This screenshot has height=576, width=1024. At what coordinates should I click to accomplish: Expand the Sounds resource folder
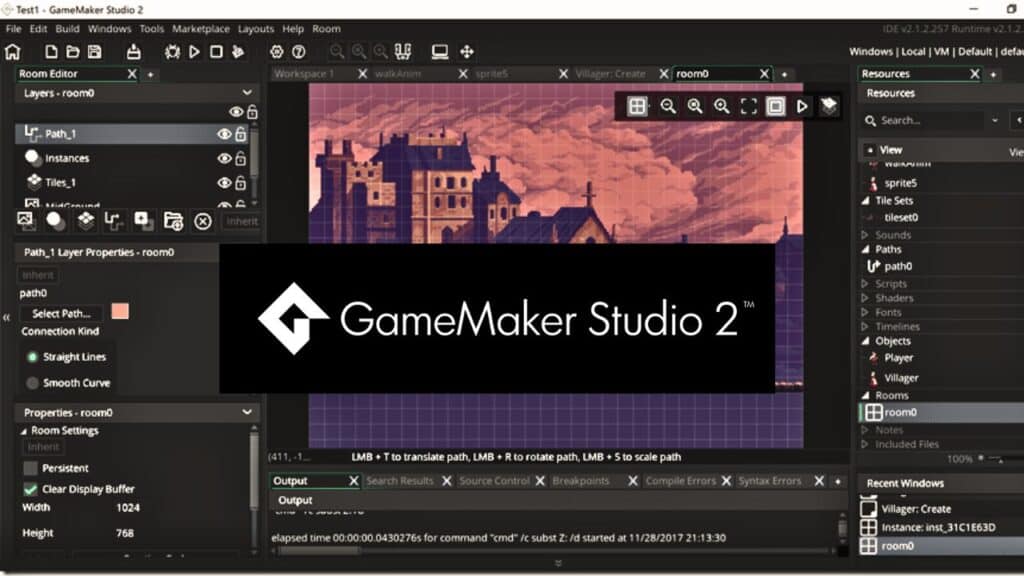pos(865,234)
